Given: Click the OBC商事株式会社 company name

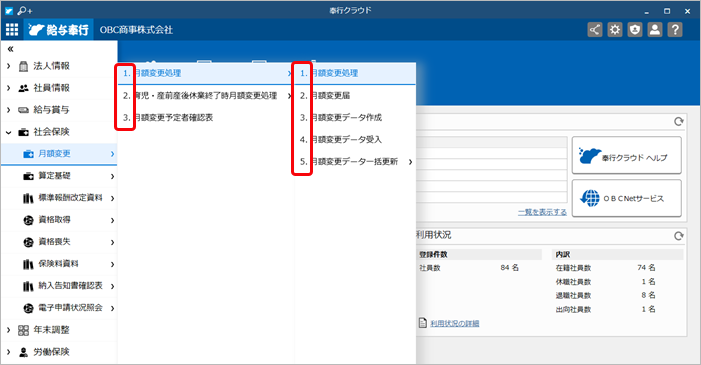Looking at the screenshot, I should tap(136, 30).
